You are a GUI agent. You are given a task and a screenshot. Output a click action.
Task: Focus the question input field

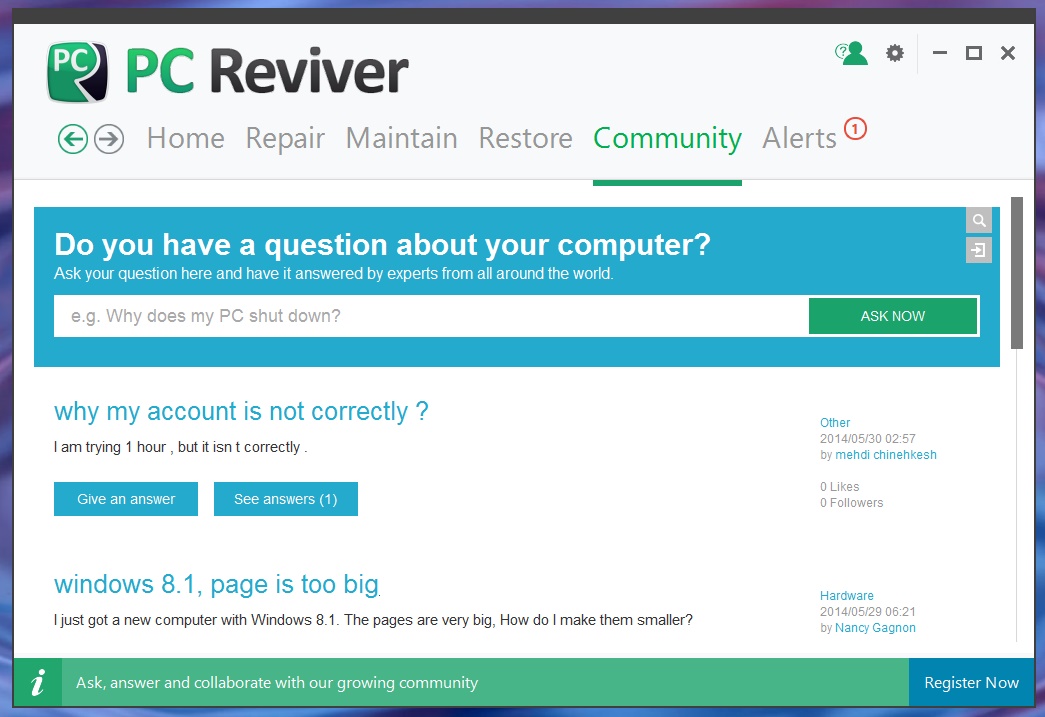click(431, 316)
